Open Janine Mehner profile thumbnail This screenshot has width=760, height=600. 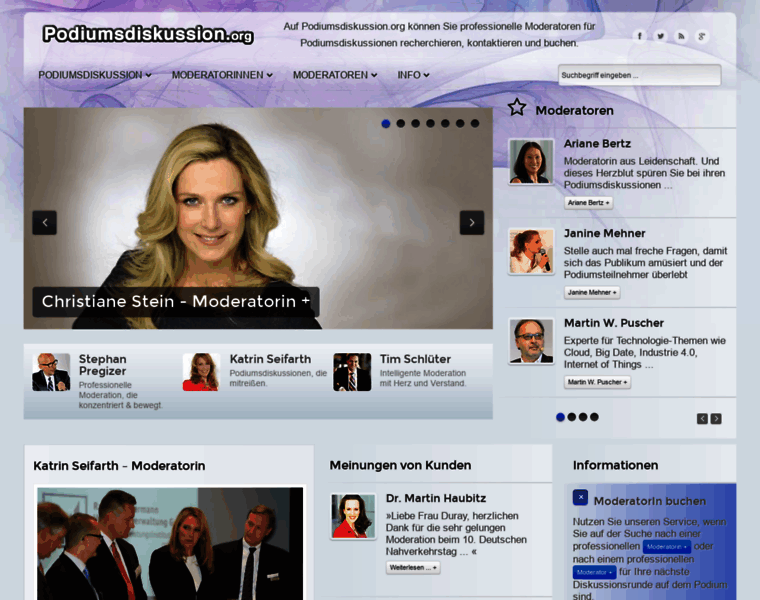[531, 252]
